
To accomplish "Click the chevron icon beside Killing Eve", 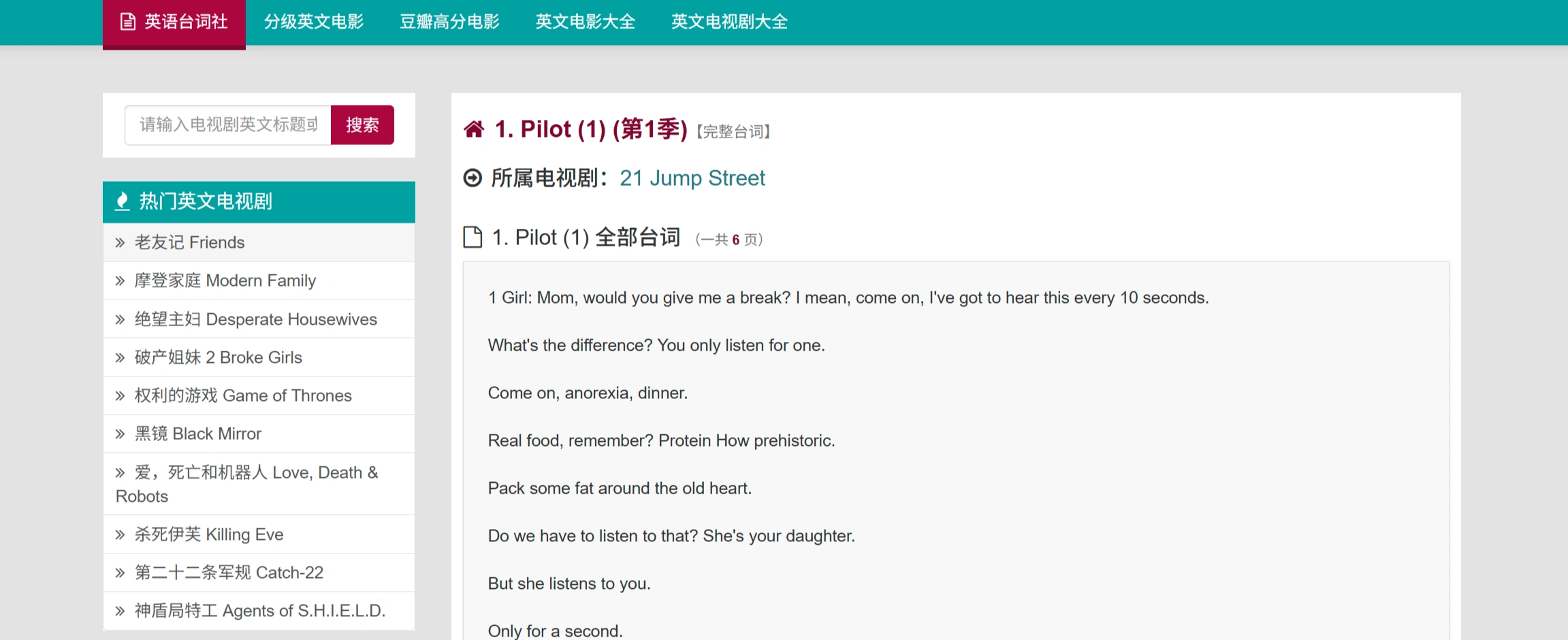I will pyautogui.click(x=121, y=534).
